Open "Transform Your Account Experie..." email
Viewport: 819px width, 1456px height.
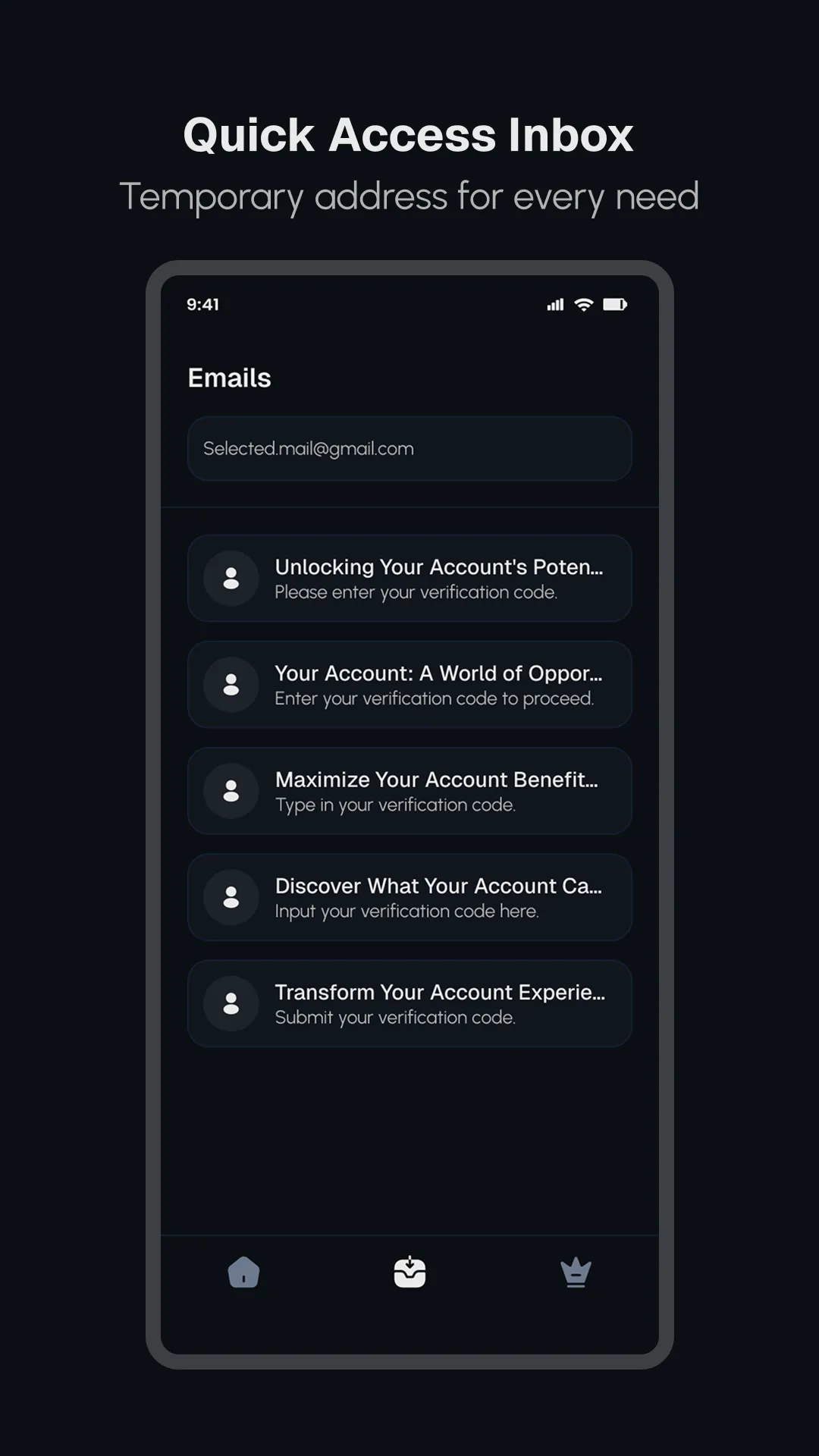coord(440,992)
